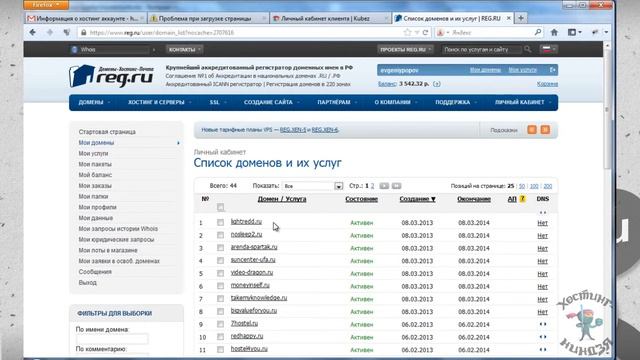640x360 pixels.
Task: Tick the select-all checkbox in the table header
Action: [220, 207]
